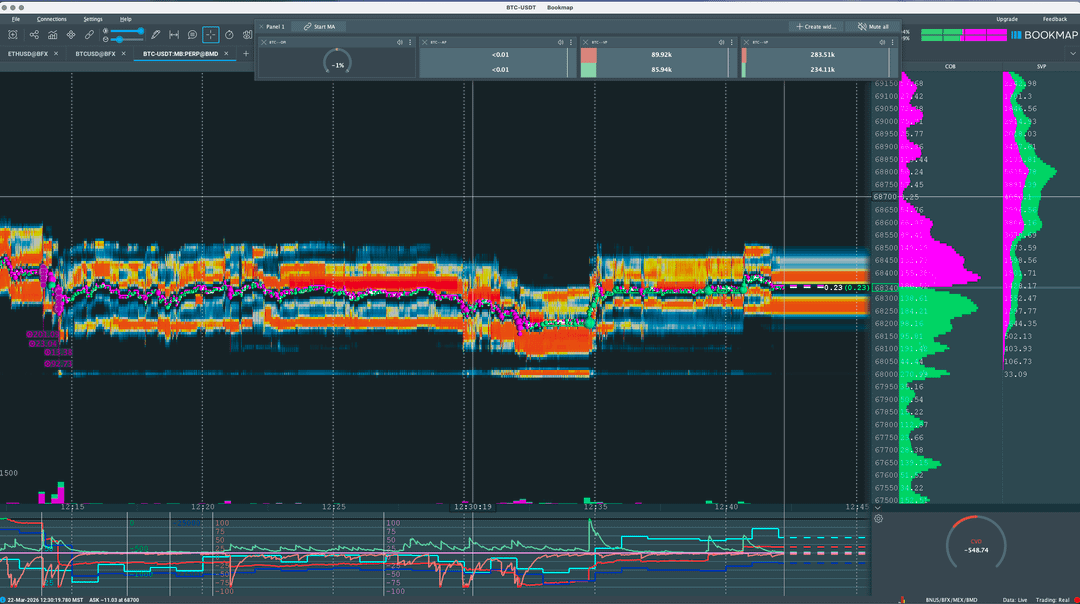Select the pencil drawing tool

coord(155,35)
